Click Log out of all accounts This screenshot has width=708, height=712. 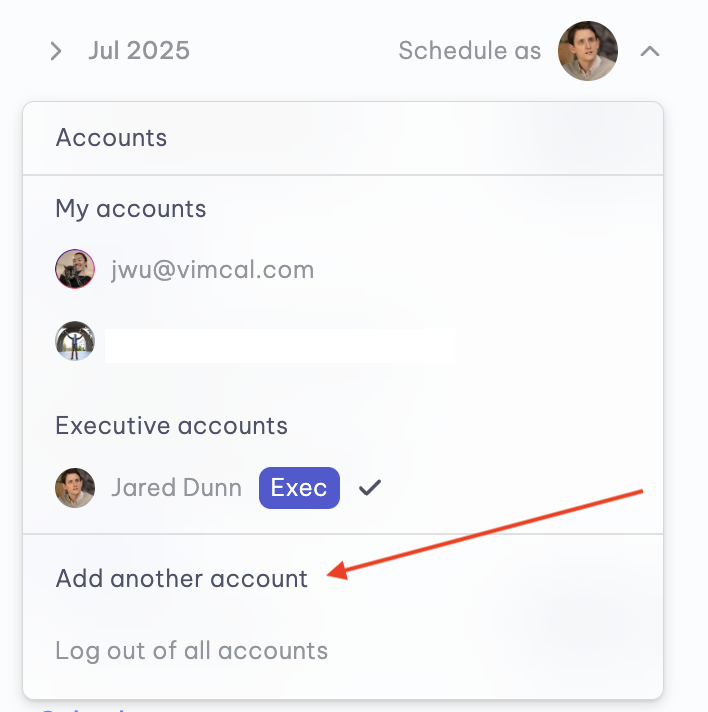coord(192,651)
